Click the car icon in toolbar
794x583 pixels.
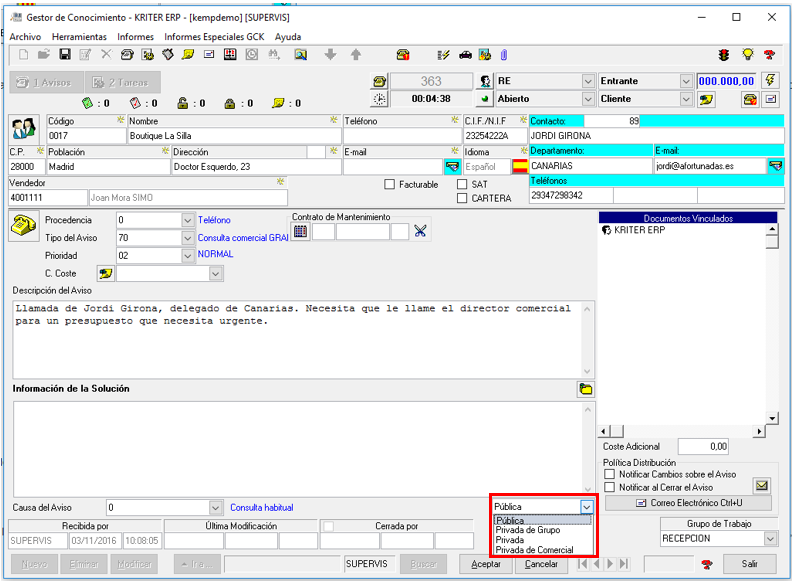pyautogui.click(x=465, y=55)
